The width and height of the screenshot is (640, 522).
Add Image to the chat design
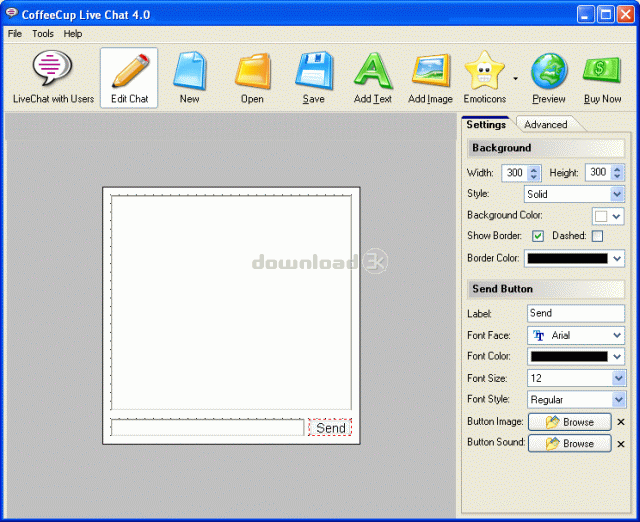431,78
